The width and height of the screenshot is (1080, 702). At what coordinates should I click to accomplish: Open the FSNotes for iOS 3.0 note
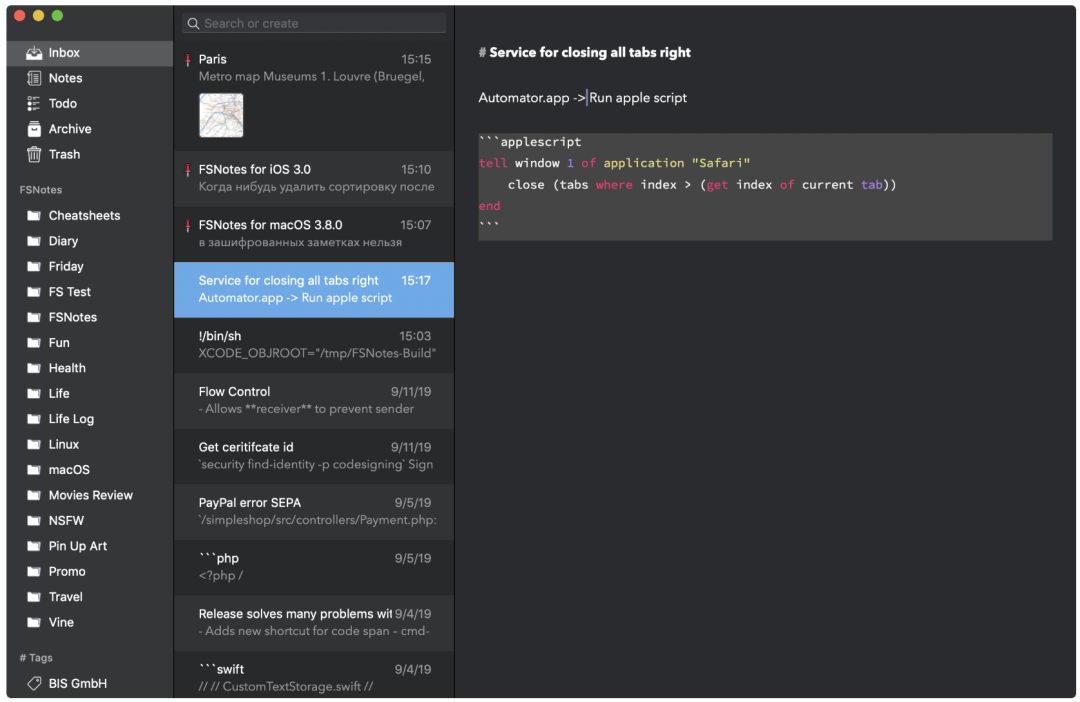click(314, 179)
